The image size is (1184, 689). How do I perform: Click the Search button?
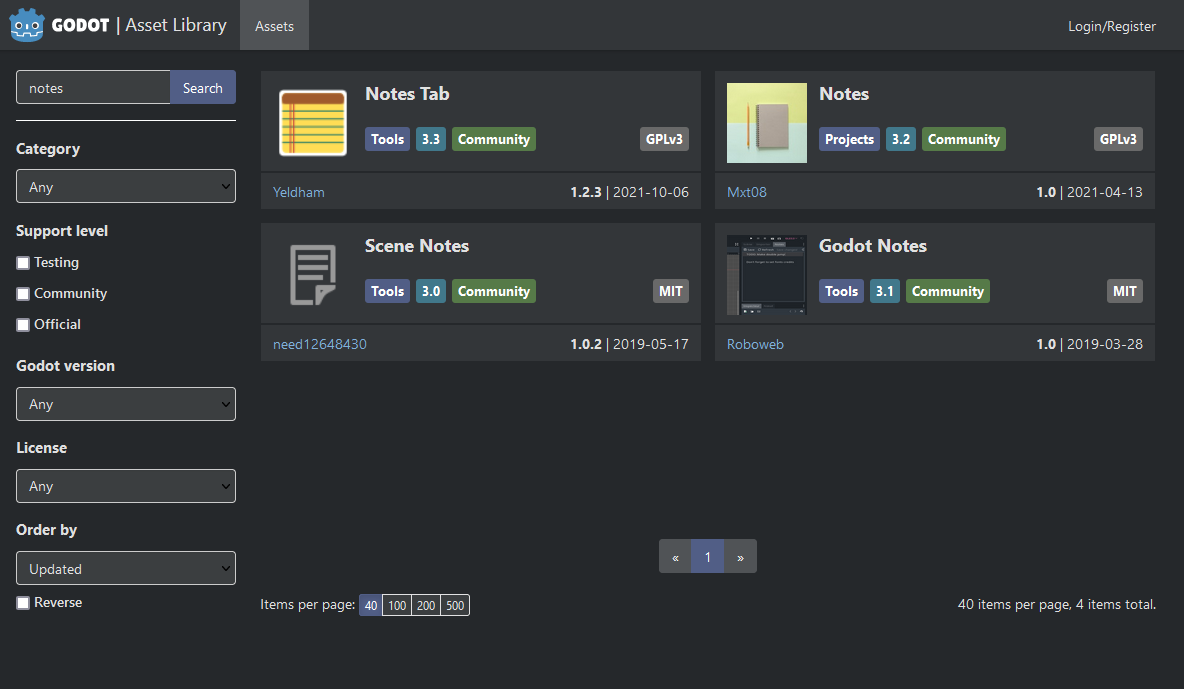[x=202, y=88]
